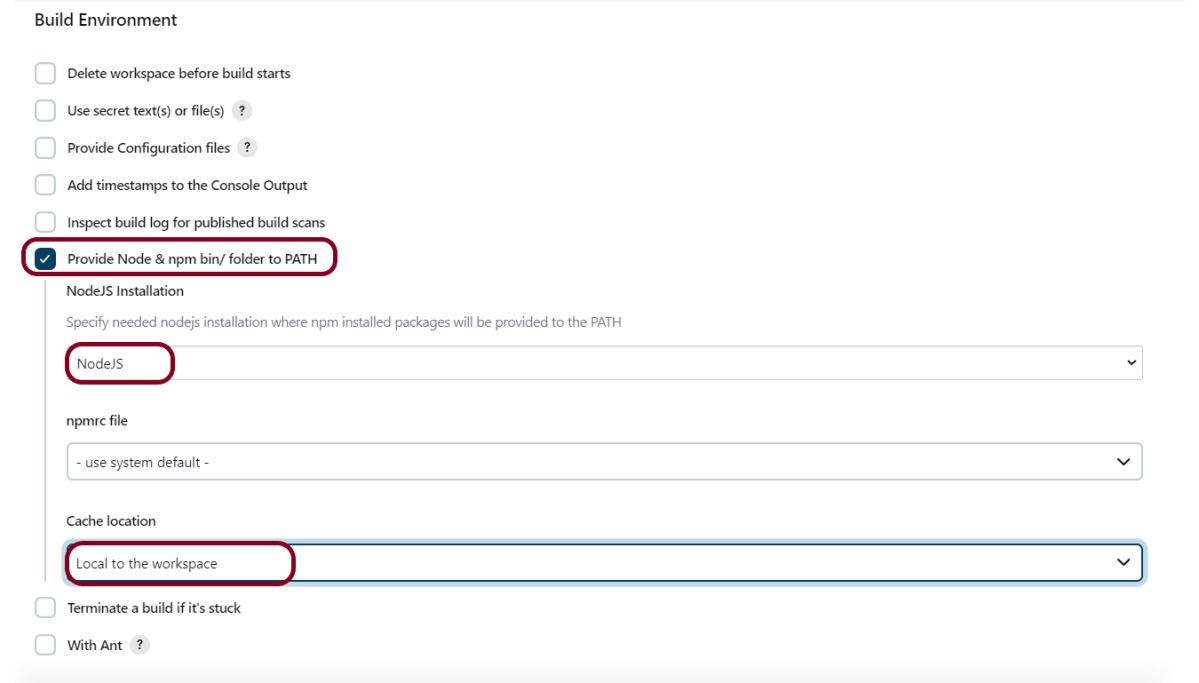Image resolution: width=1199 pixels, height=683 pixels.
Task: Check the 'With Ant' checkbox
Action: (x=45, y=646)
